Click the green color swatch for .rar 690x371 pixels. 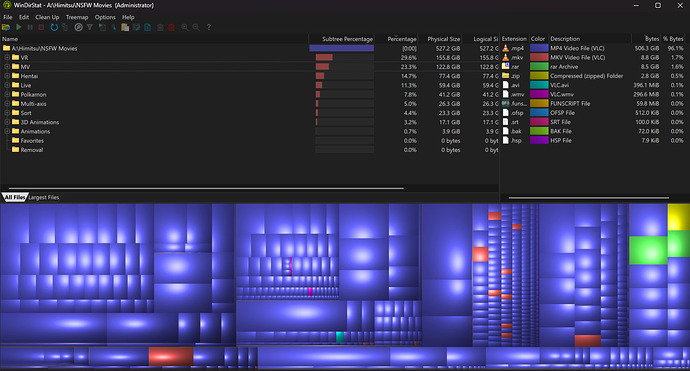click(x=539, y=66)
